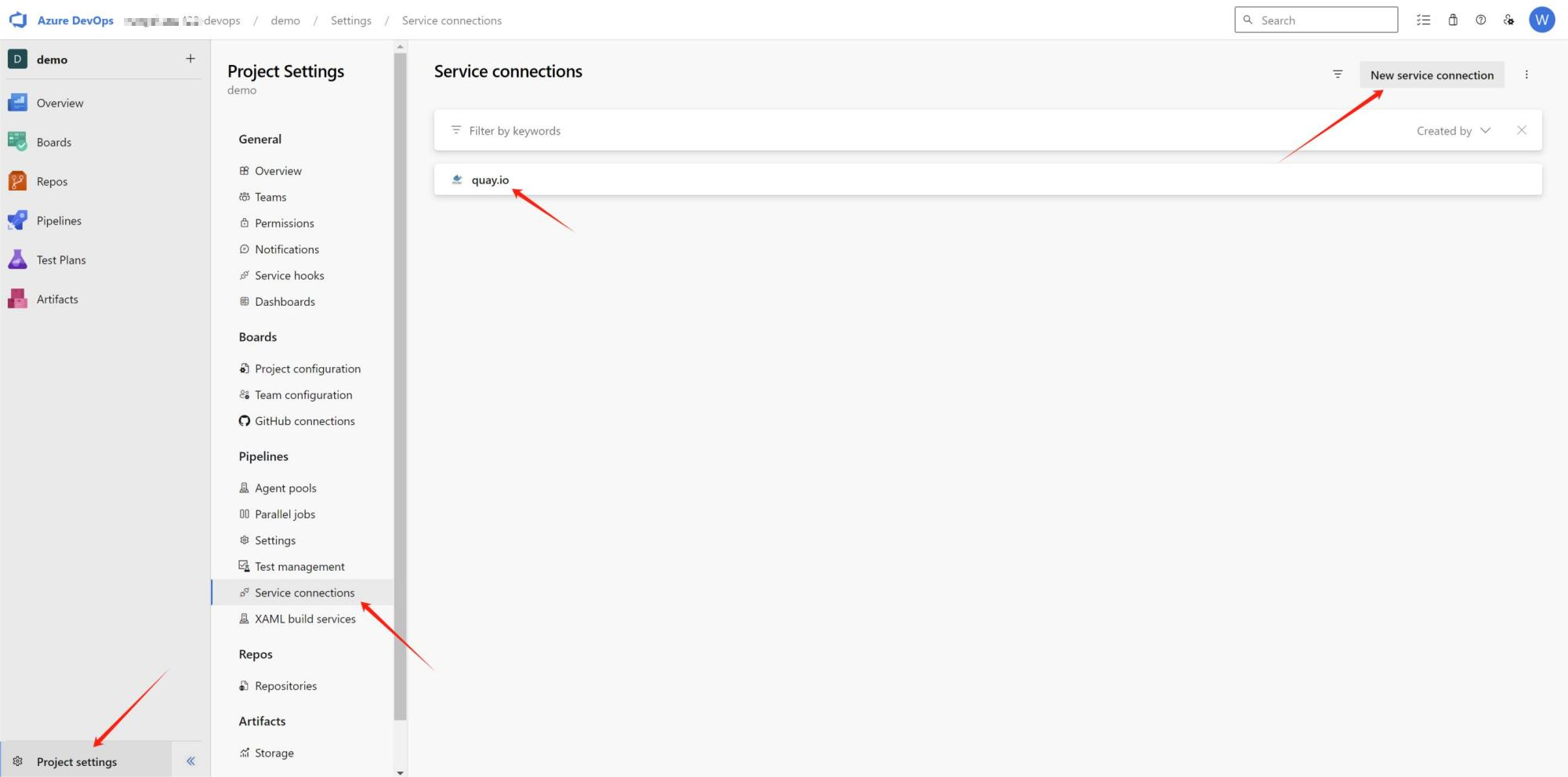Collapse the left navigation sidebar
The image size is (1568, 777).
(191, 761)
